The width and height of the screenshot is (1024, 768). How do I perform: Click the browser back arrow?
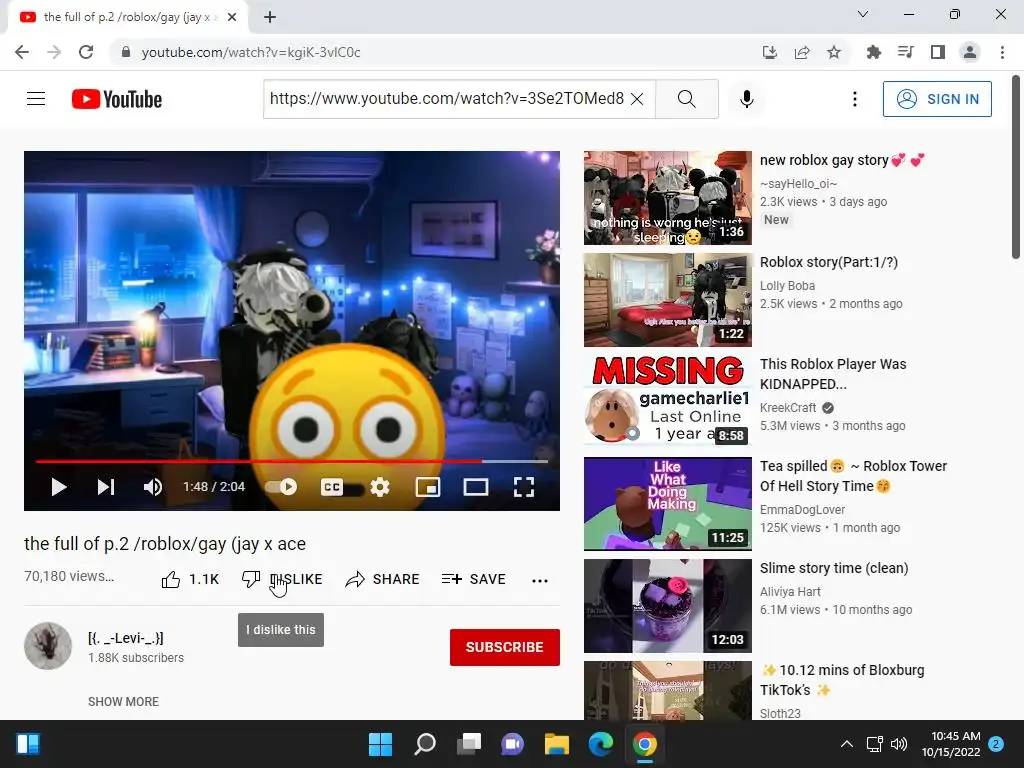click(22, 52)
